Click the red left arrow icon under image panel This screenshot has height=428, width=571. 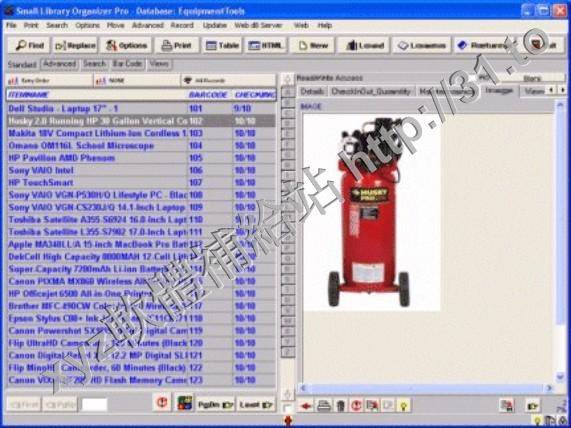(306, 405)
